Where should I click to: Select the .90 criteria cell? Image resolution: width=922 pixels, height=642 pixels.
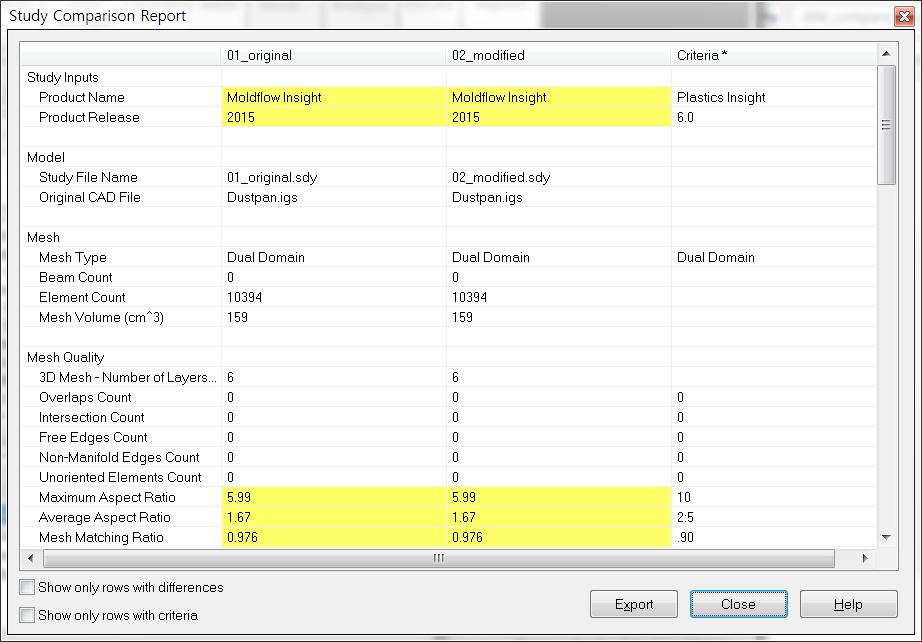pos(774,537)
